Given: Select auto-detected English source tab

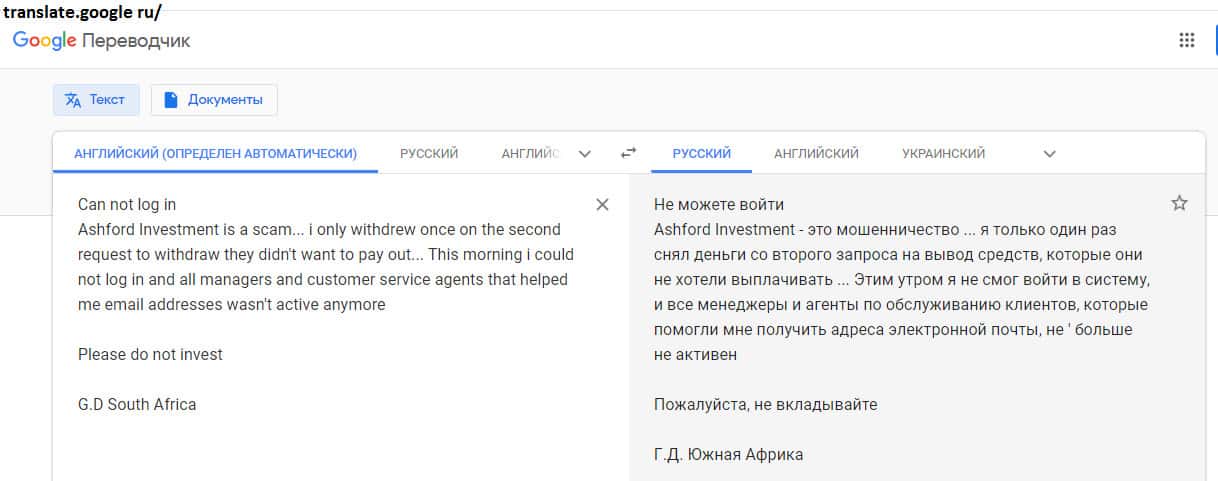Looking at the screenshot, I should (215, 153).
